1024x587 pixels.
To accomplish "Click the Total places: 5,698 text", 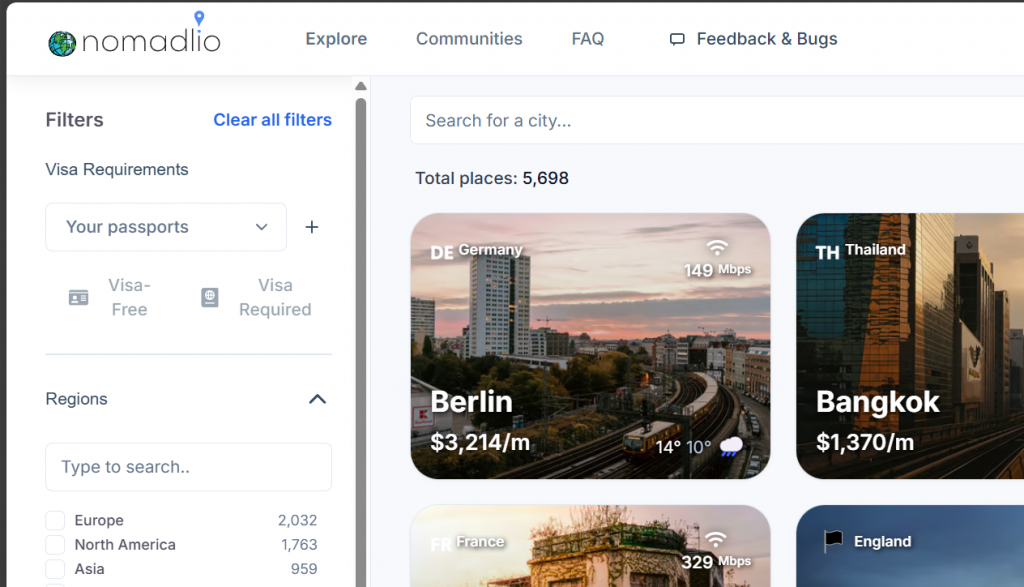I will click(x=492, y=178).
